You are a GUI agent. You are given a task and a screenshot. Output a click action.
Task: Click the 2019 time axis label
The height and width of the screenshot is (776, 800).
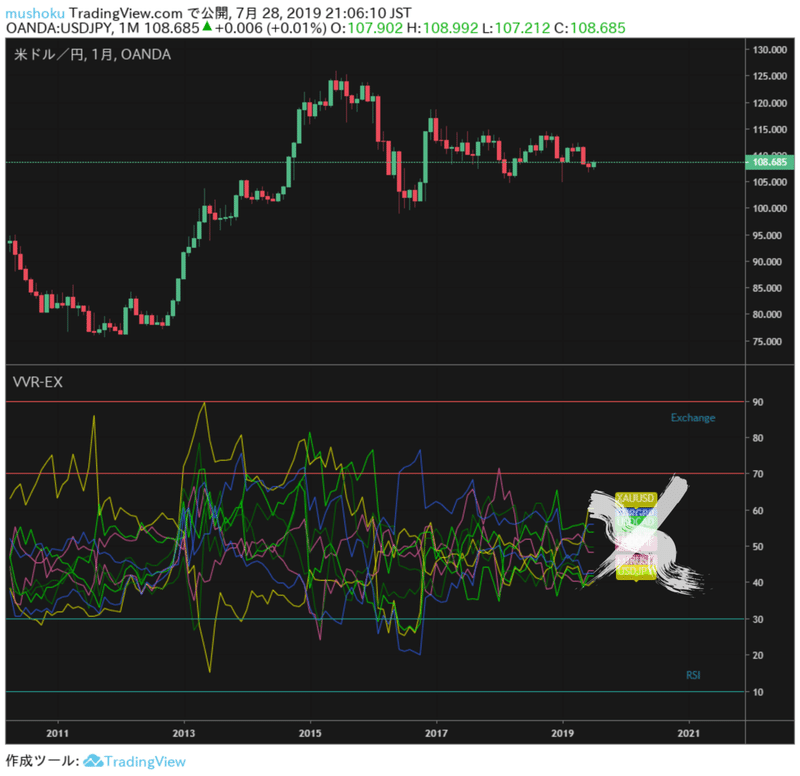tap(563, 733)
